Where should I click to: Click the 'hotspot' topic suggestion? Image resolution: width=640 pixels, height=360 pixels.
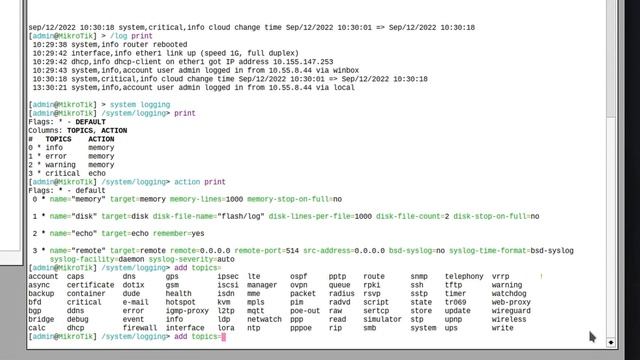tap(180, 302)
